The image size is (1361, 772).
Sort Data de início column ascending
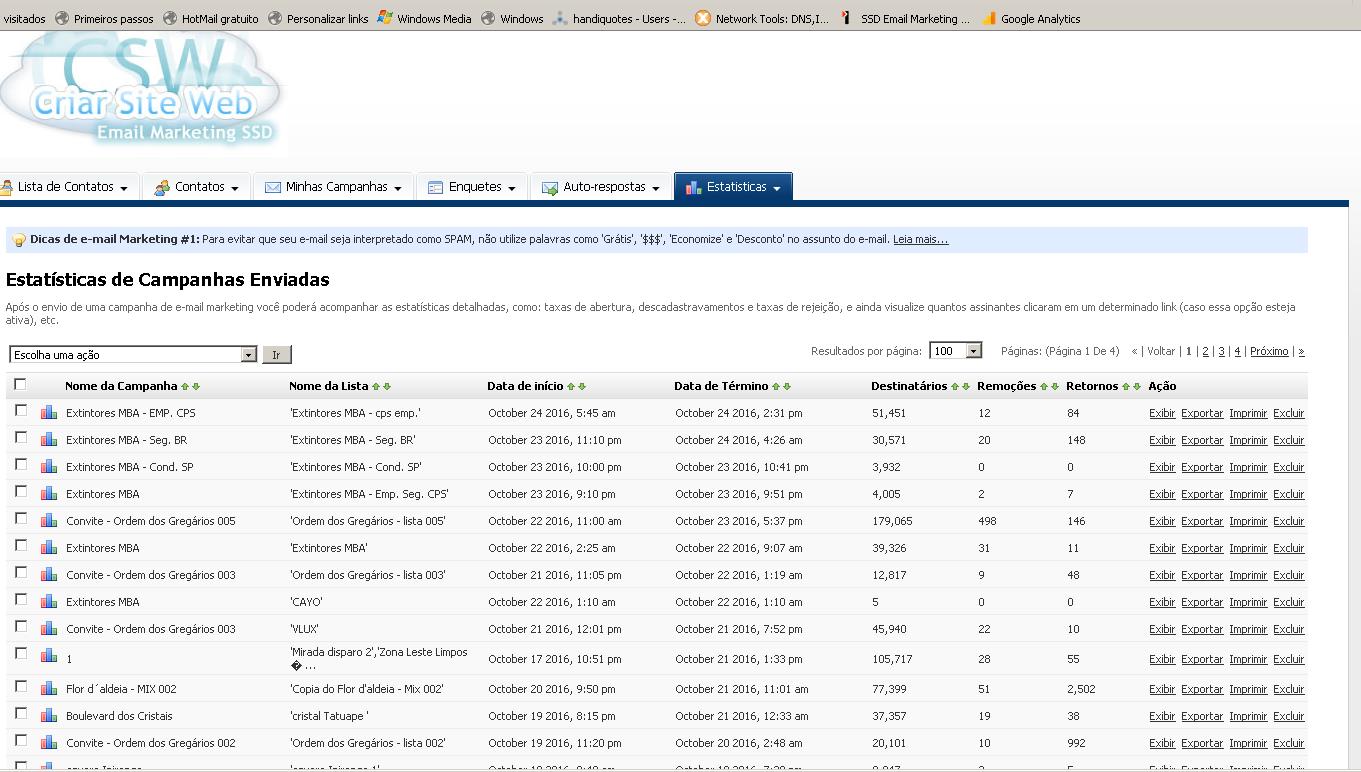[571, 386]
